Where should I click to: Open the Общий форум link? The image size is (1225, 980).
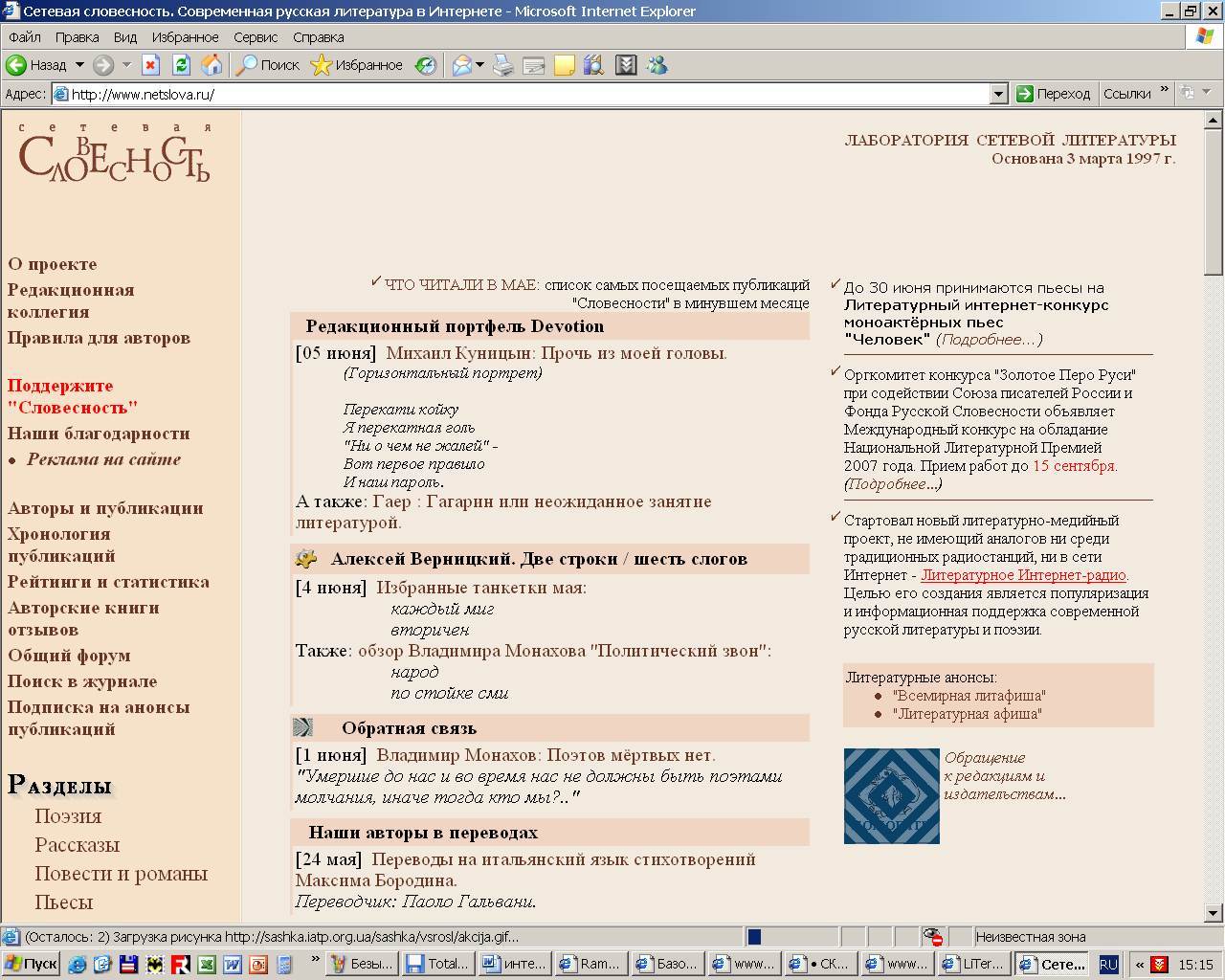tap(69, 656)
